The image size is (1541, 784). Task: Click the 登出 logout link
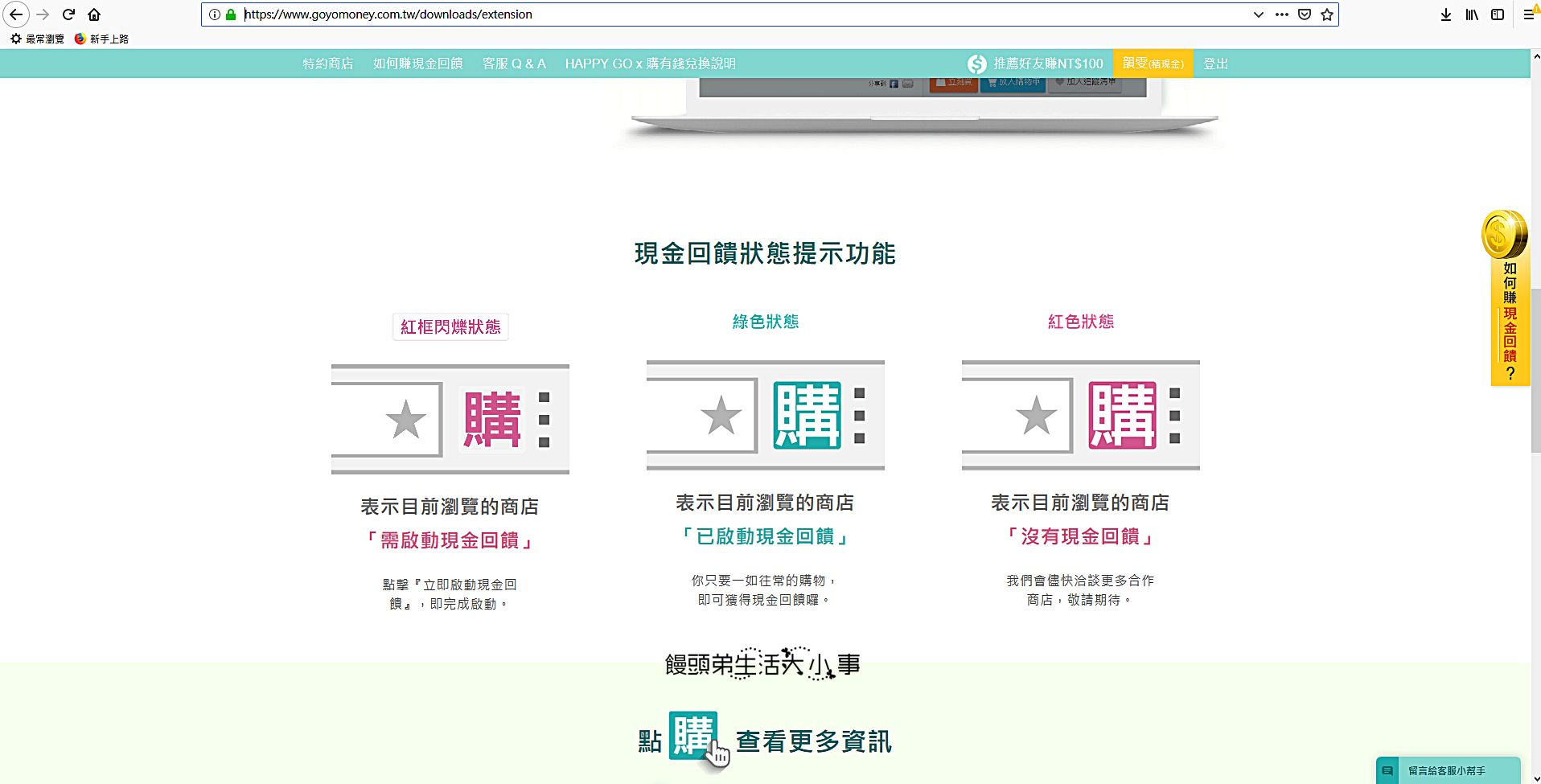[x=1215, y=64]
